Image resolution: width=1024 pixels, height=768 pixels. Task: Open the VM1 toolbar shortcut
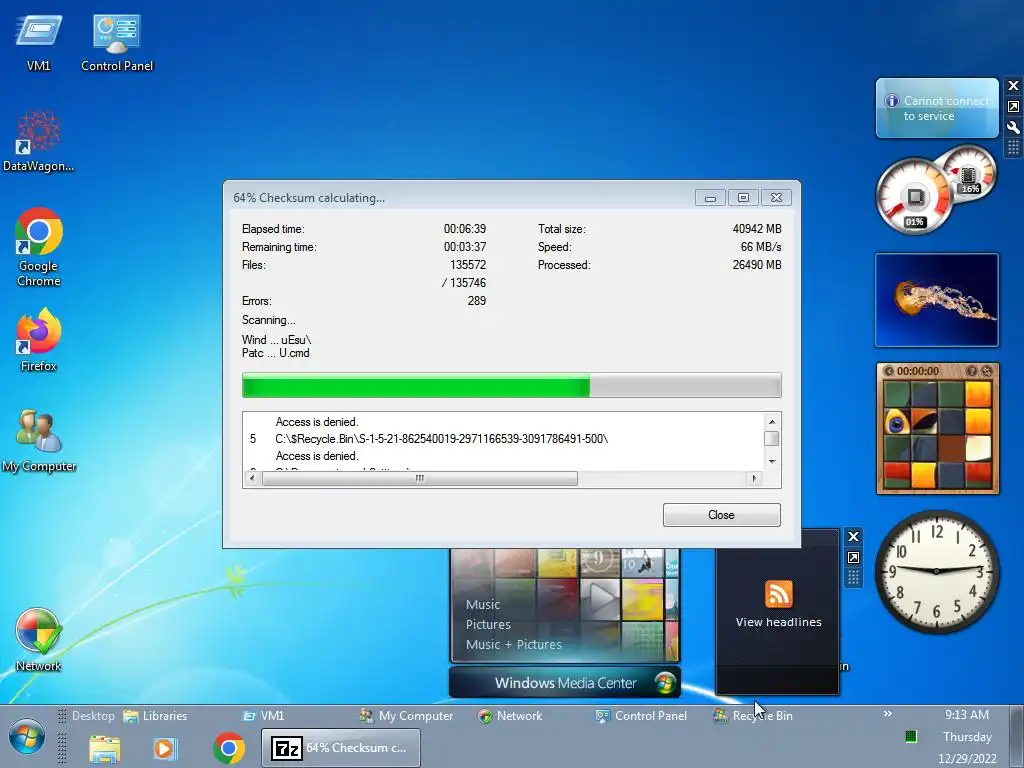pyautogui.click(x=263, y=716)
